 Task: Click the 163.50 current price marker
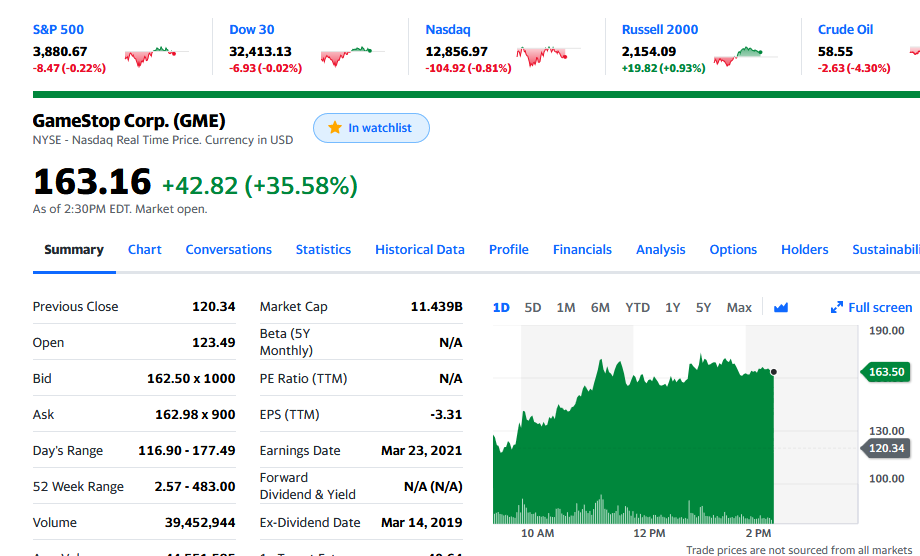tap(885, 372)
